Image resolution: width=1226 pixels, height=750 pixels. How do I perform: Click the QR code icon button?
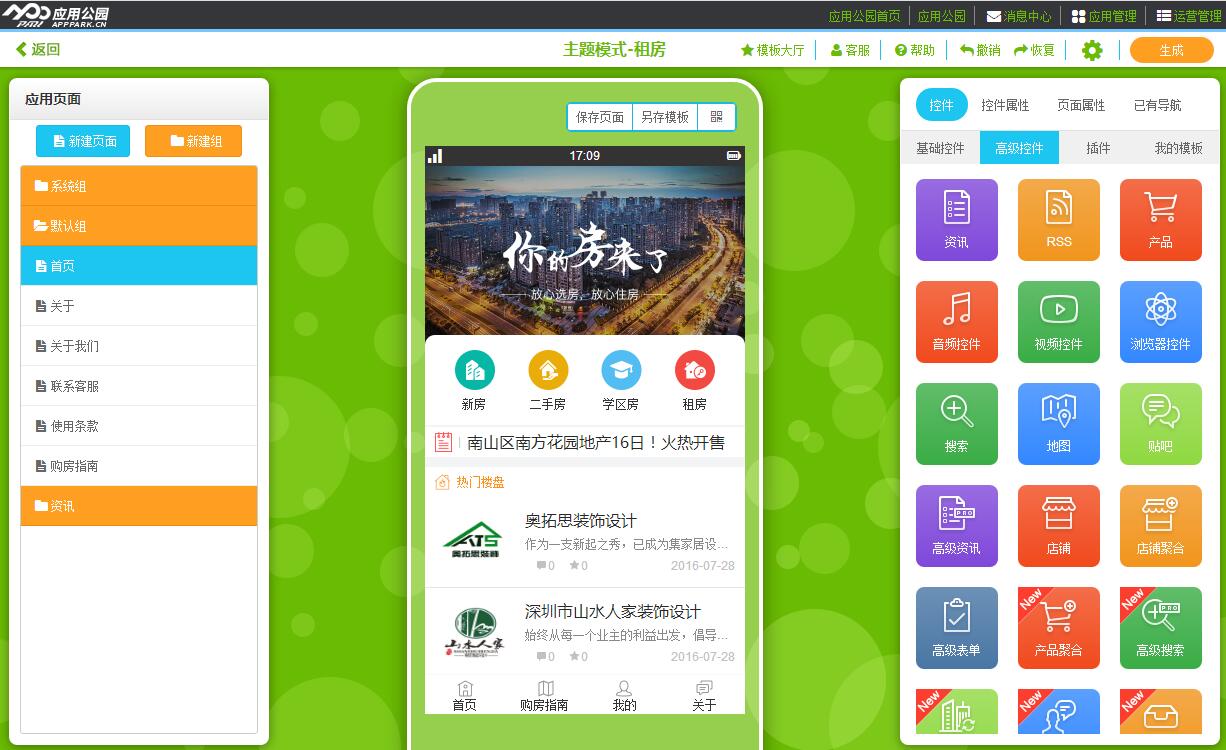(x=716, y=117)
